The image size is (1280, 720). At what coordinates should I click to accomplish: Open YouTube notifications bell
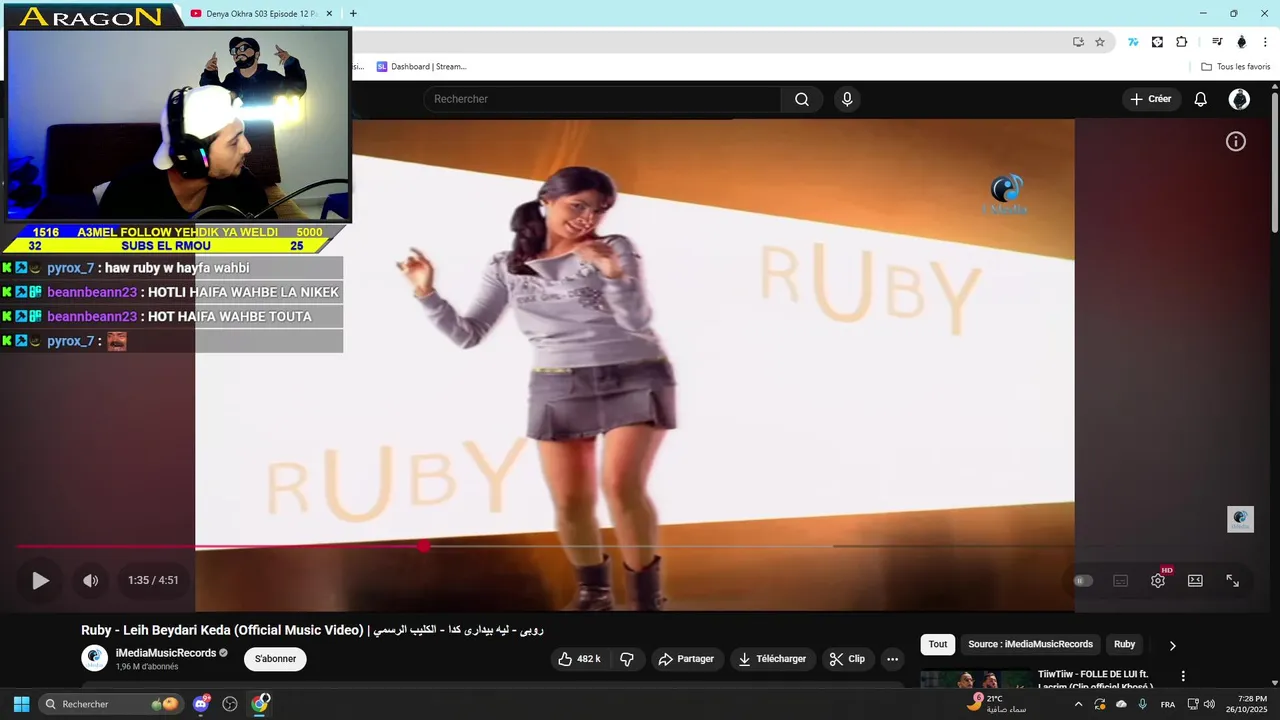pos(1201,99)
